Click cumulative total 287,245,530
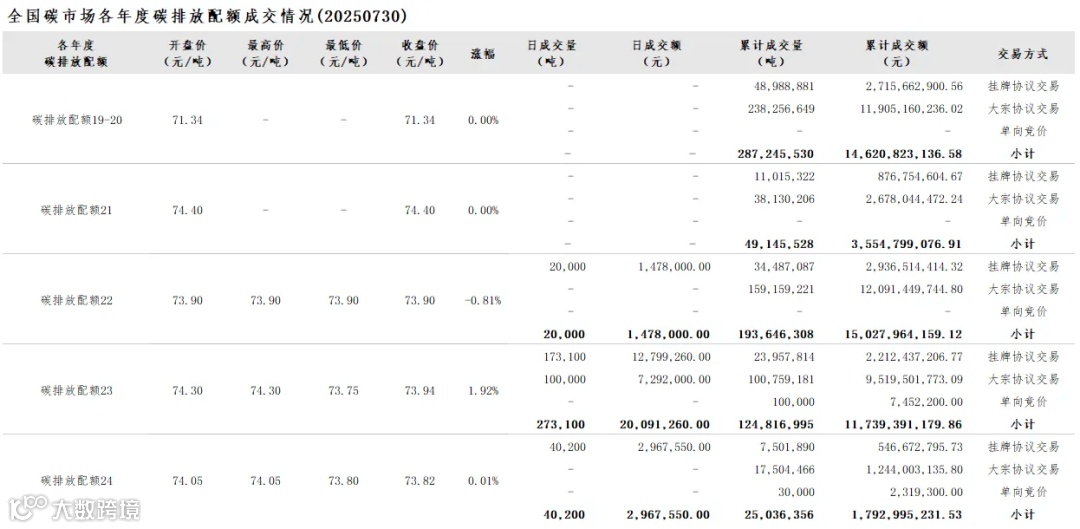This screenshot has height=529, width=1080. (775, 154)
